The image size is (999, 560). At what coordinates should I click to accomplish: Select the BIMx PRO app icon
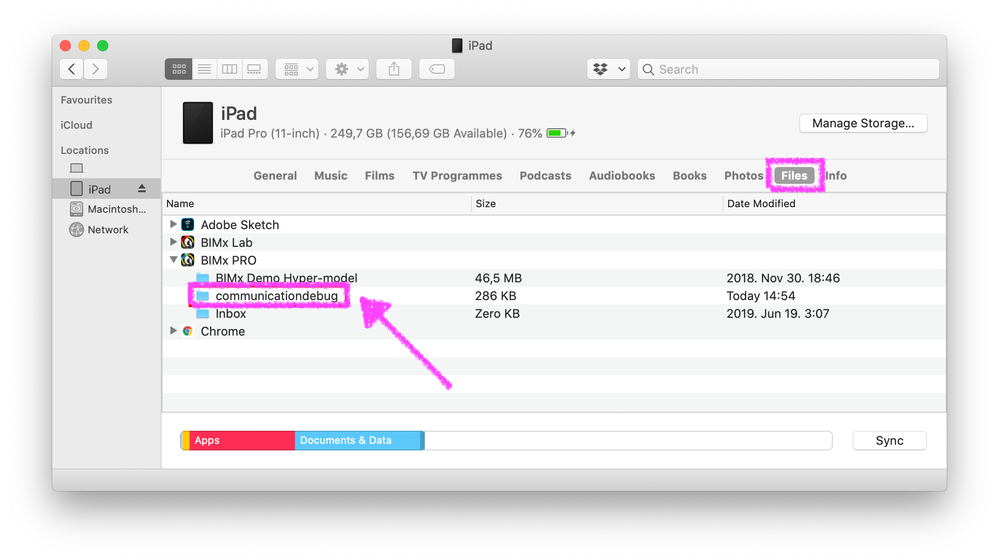[187, 260]
